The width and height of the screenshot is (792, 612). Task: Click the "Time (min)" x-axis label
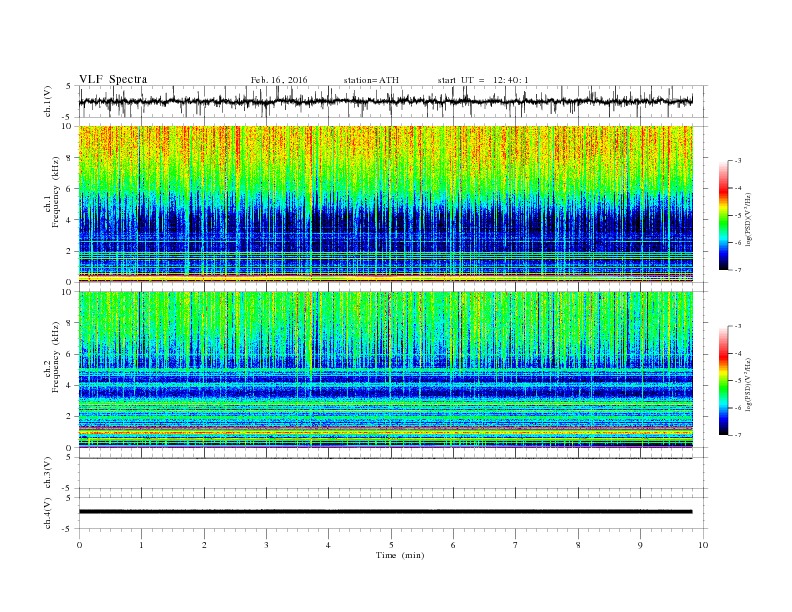(x=400, y=555)
